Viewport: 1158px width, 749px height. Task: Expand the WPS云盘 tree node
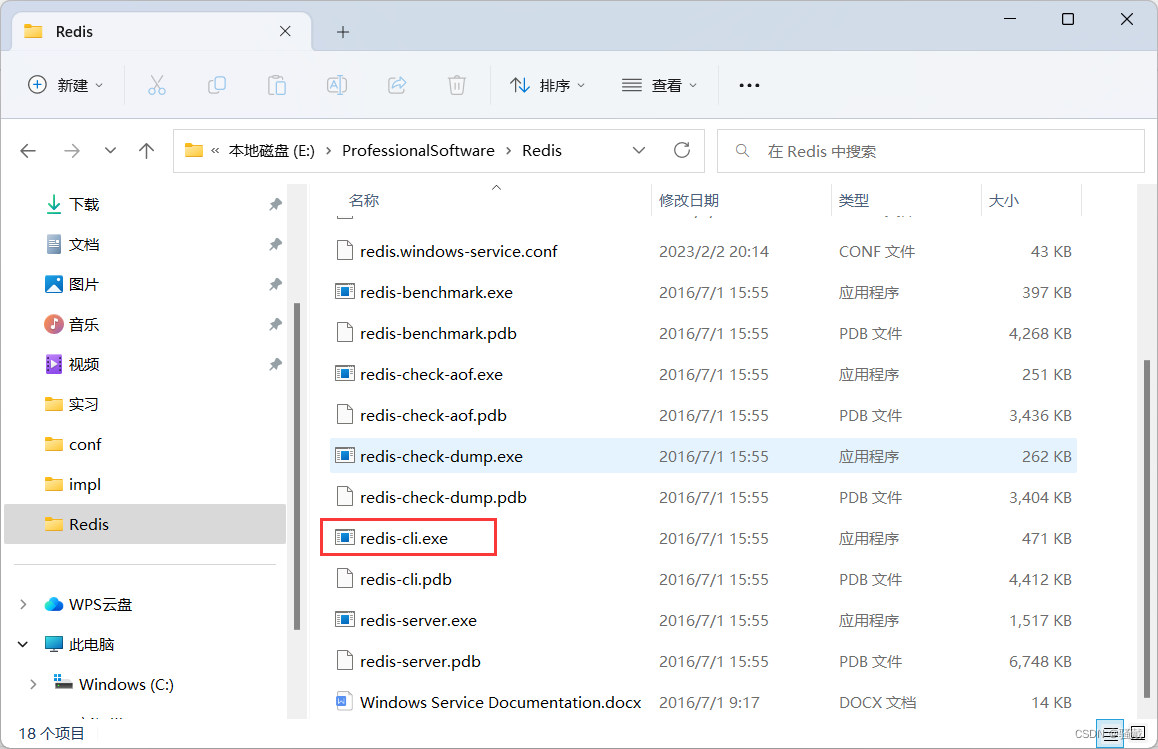23,604
